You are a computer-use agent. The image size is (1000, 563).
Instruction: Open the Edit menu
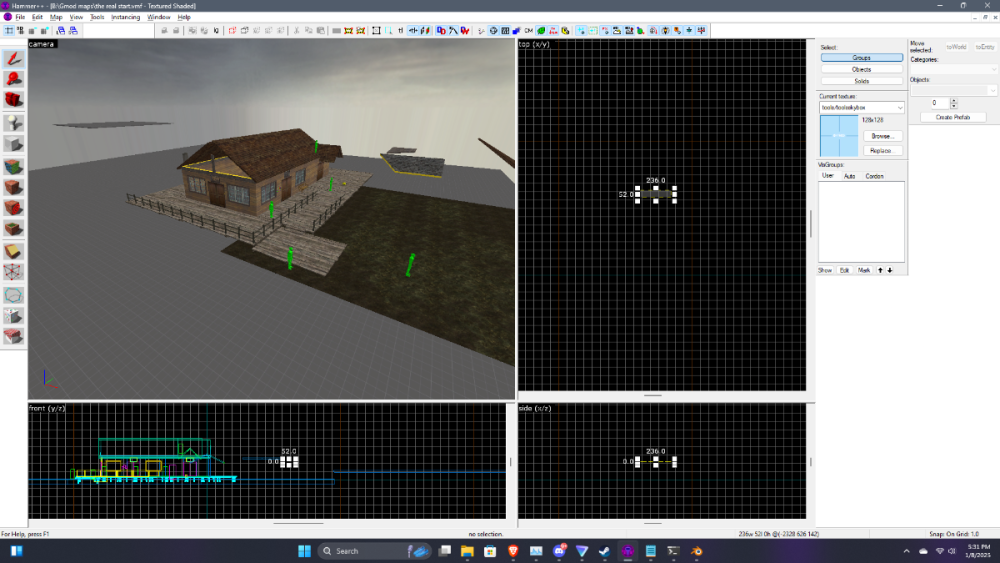[x=38, y=17]
